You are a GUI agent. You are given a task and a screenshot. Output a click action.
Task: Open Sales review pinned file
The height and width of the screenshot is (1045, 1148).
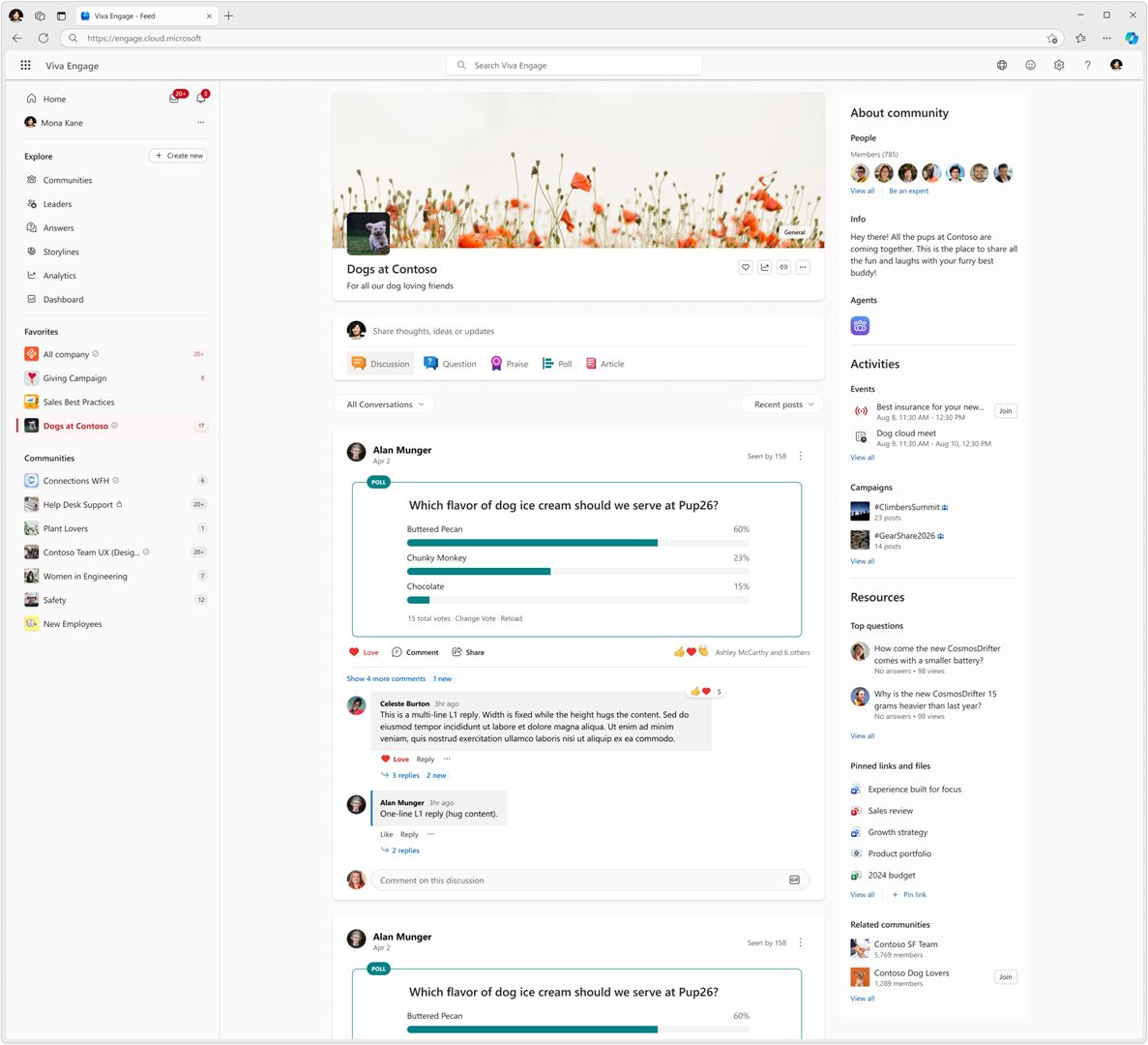click(891, 812)
